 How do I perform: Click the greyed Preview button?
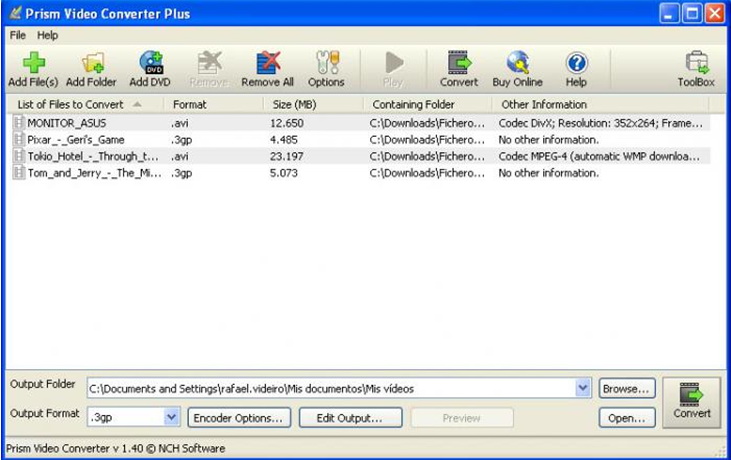coord(462,418)
